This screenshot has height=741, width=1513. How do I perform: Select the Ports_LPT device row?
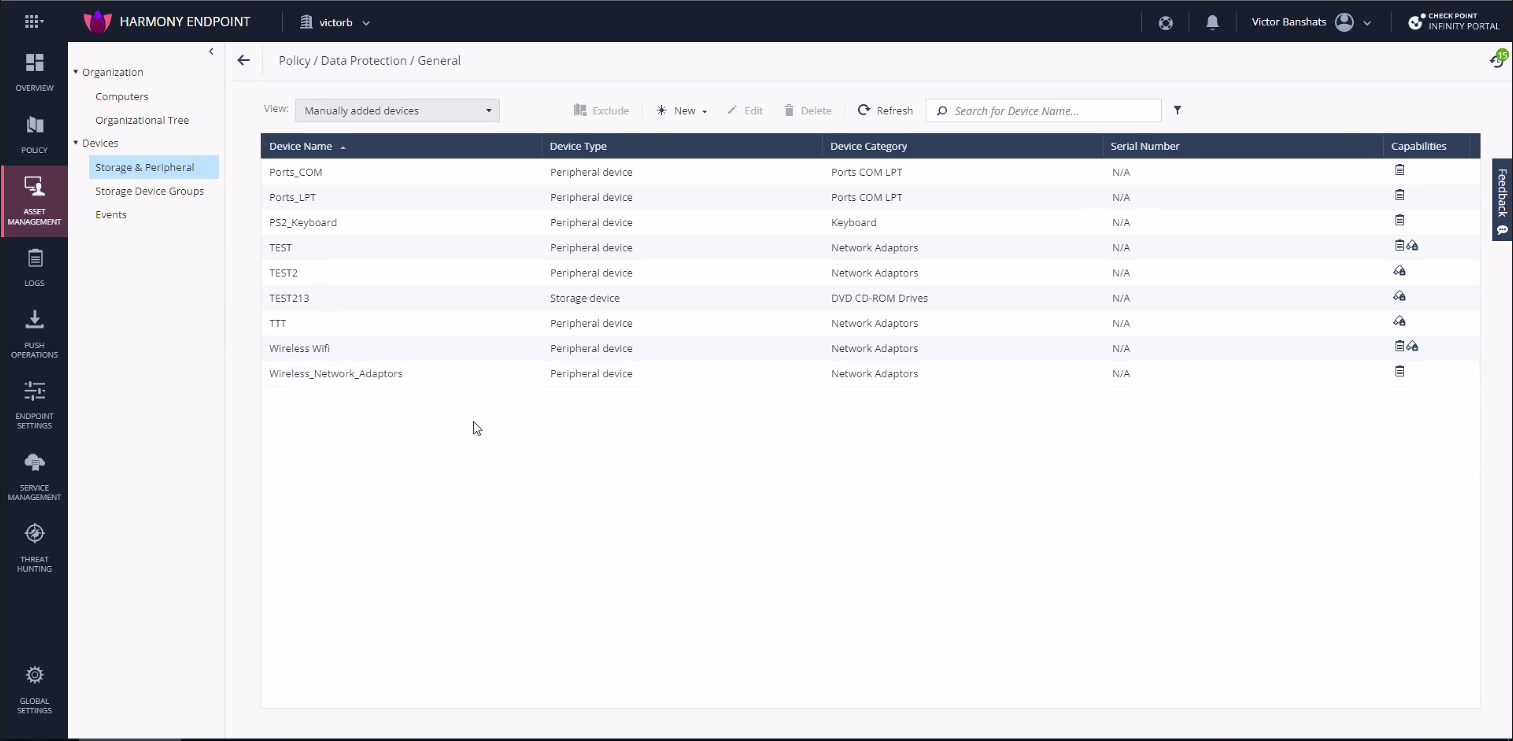(x=870, y=197)
